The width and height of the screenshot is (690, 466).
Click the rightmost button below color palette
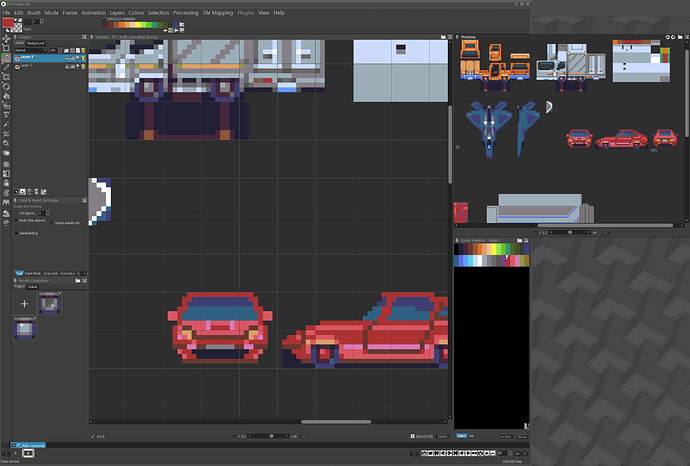522,437
